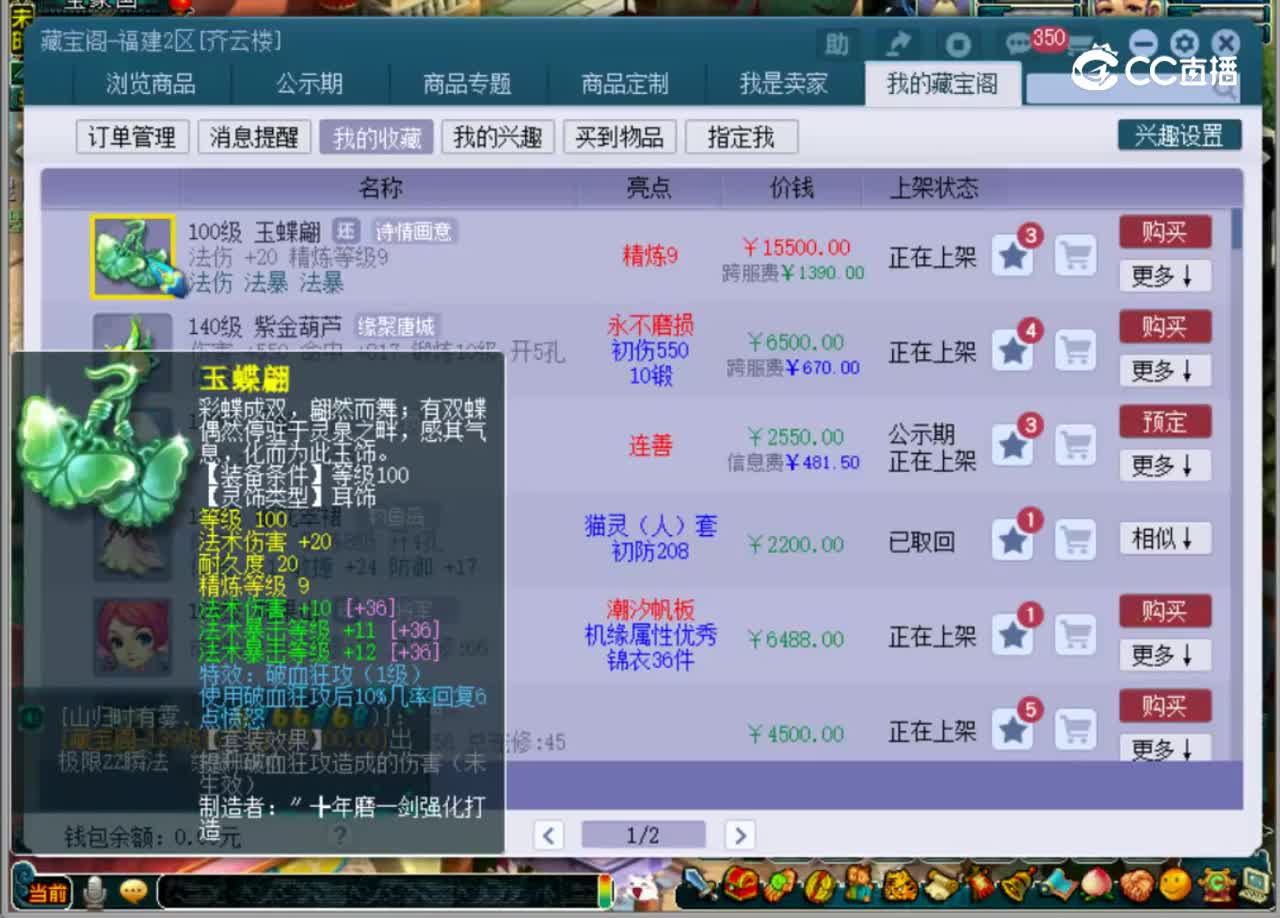Click the green ship wheel icon
Viewport: 1280px width, 918px height.
pos(1216,884)
